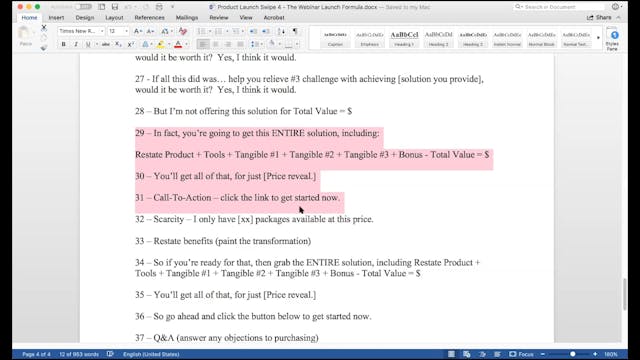Open the Insert tab
Image resolution: width=640 pixels, height=360 pixels.
[56, 18]
